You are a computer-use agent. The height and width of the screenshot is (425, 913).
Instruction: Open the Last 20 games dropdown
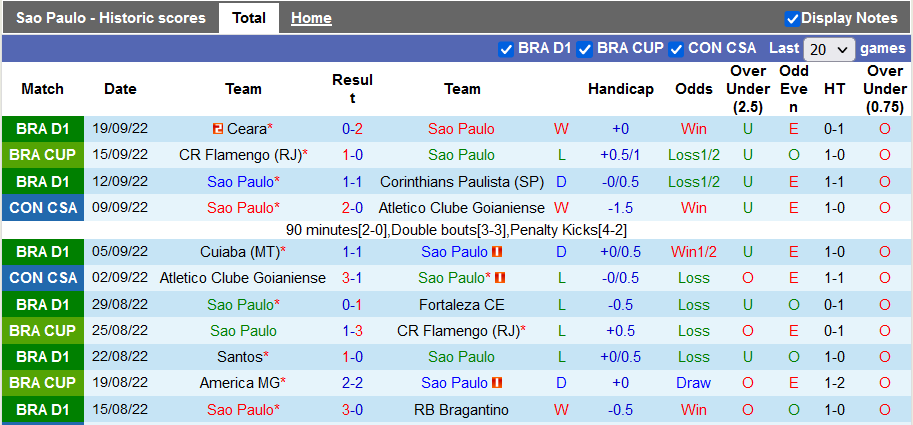(x=829, y=48)
